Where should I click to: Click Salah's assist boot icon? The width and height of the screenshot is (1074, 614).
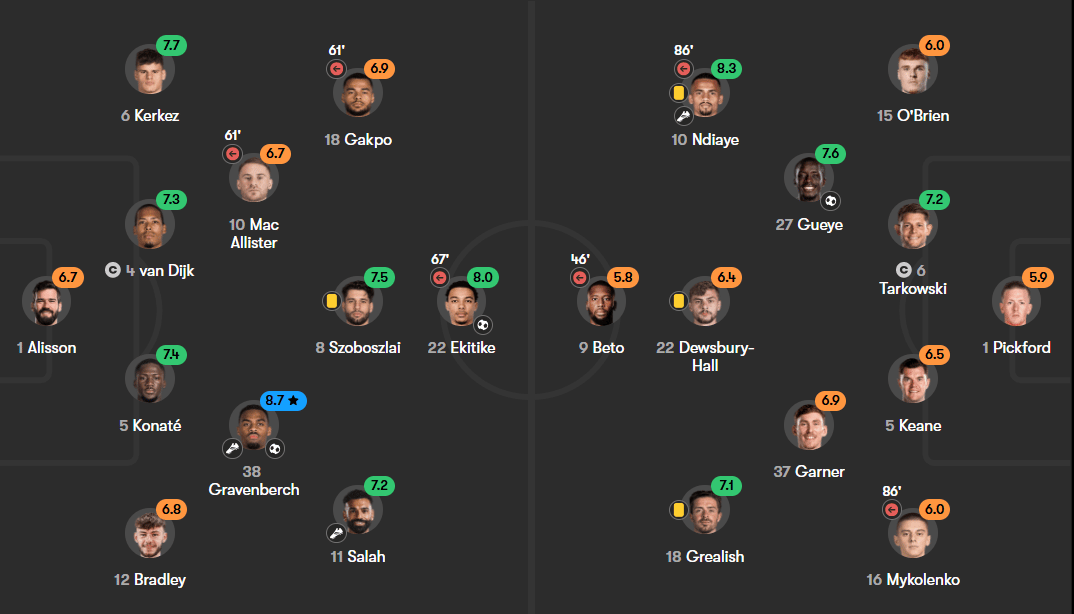tap(336, 532)
